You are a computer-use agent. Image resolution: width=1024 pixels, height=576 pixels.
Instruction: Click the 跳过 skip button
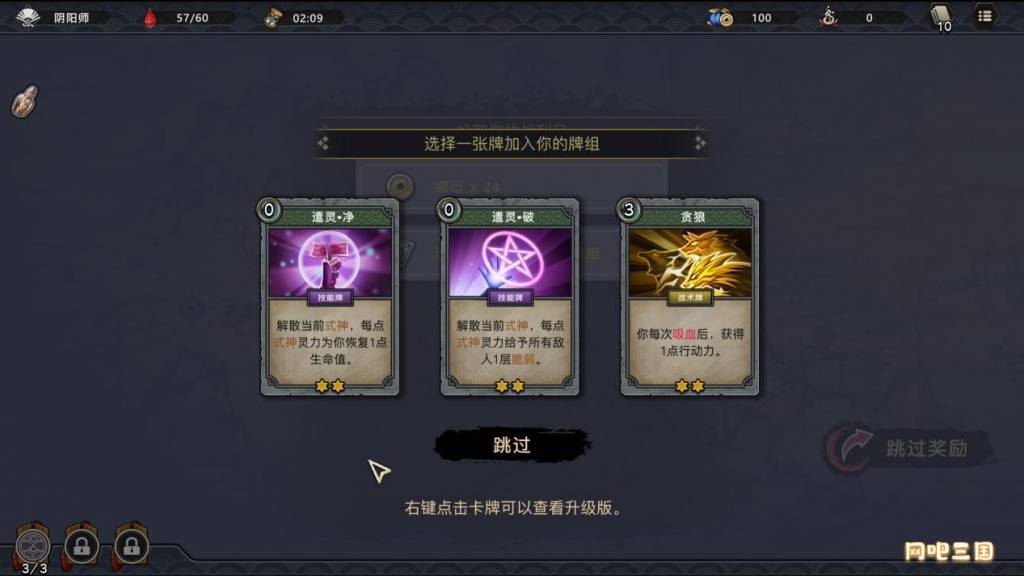pos(512,445)
